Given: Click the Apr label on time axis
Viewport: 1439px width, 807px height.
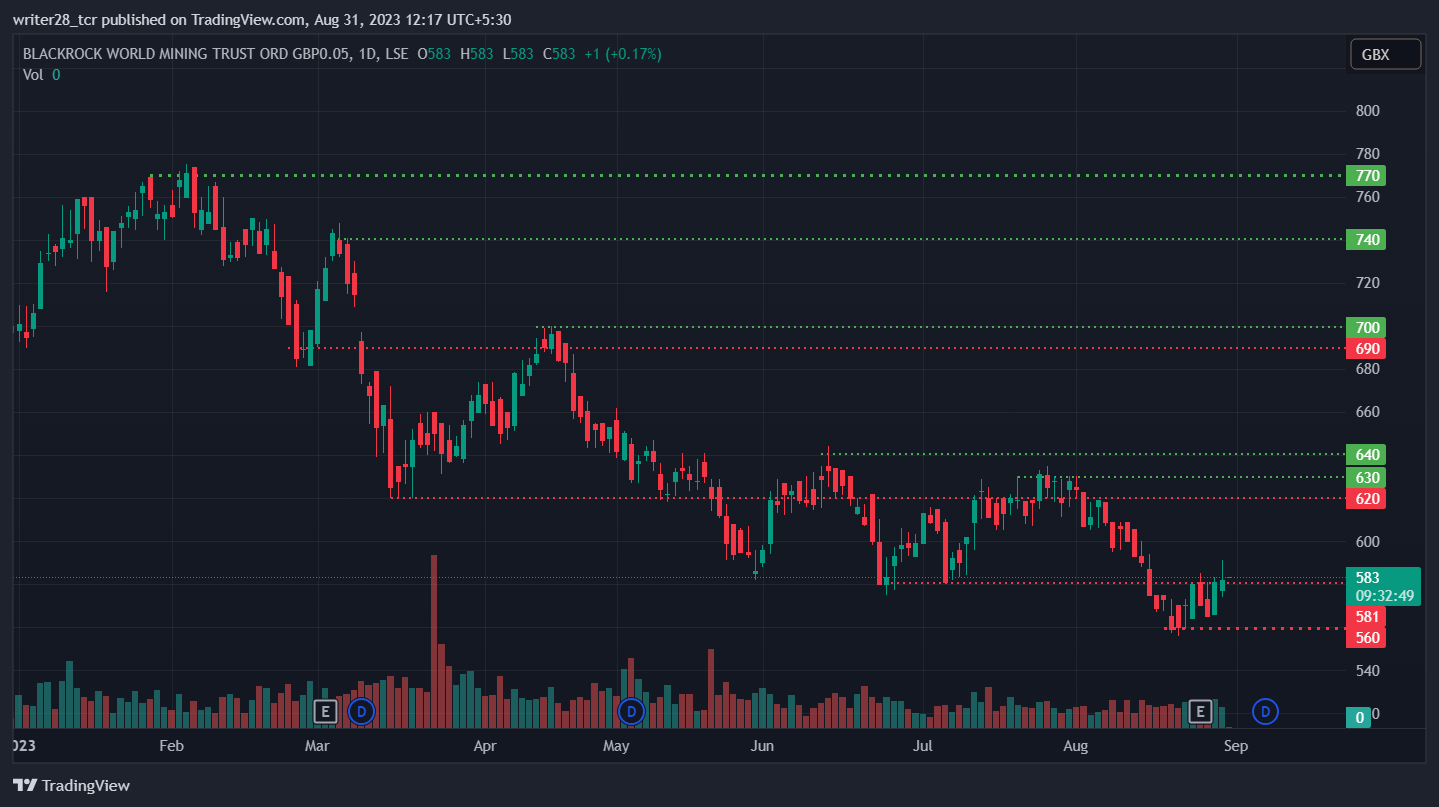Looking at the screenshot, I should point(485,746).
